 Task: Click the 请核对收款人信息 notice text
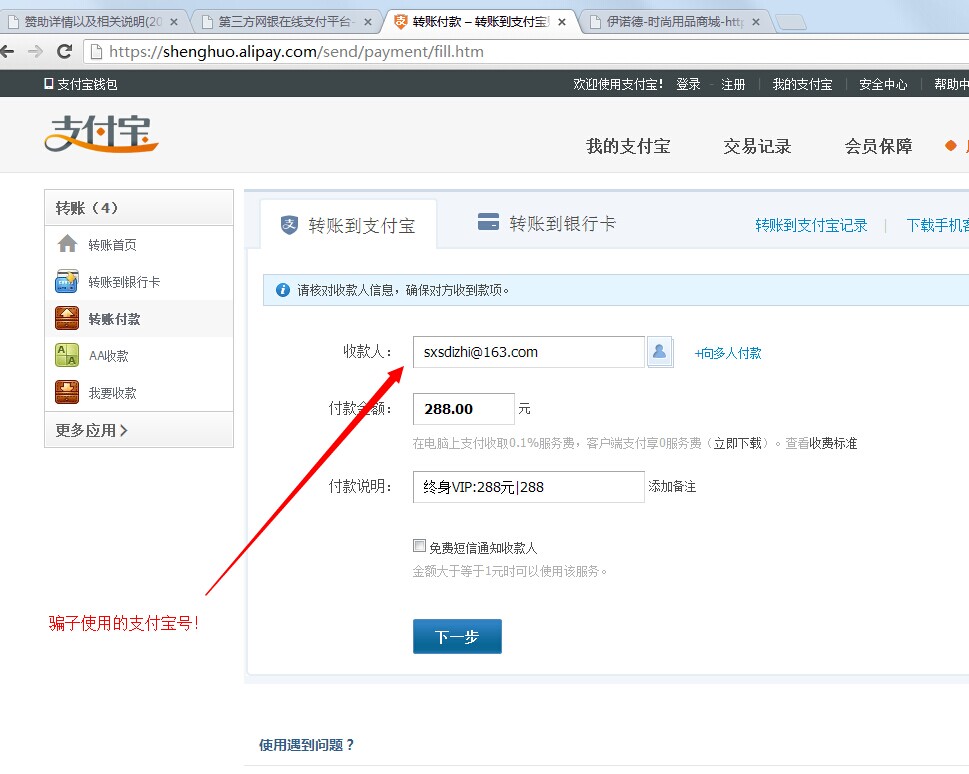(403, 290)
